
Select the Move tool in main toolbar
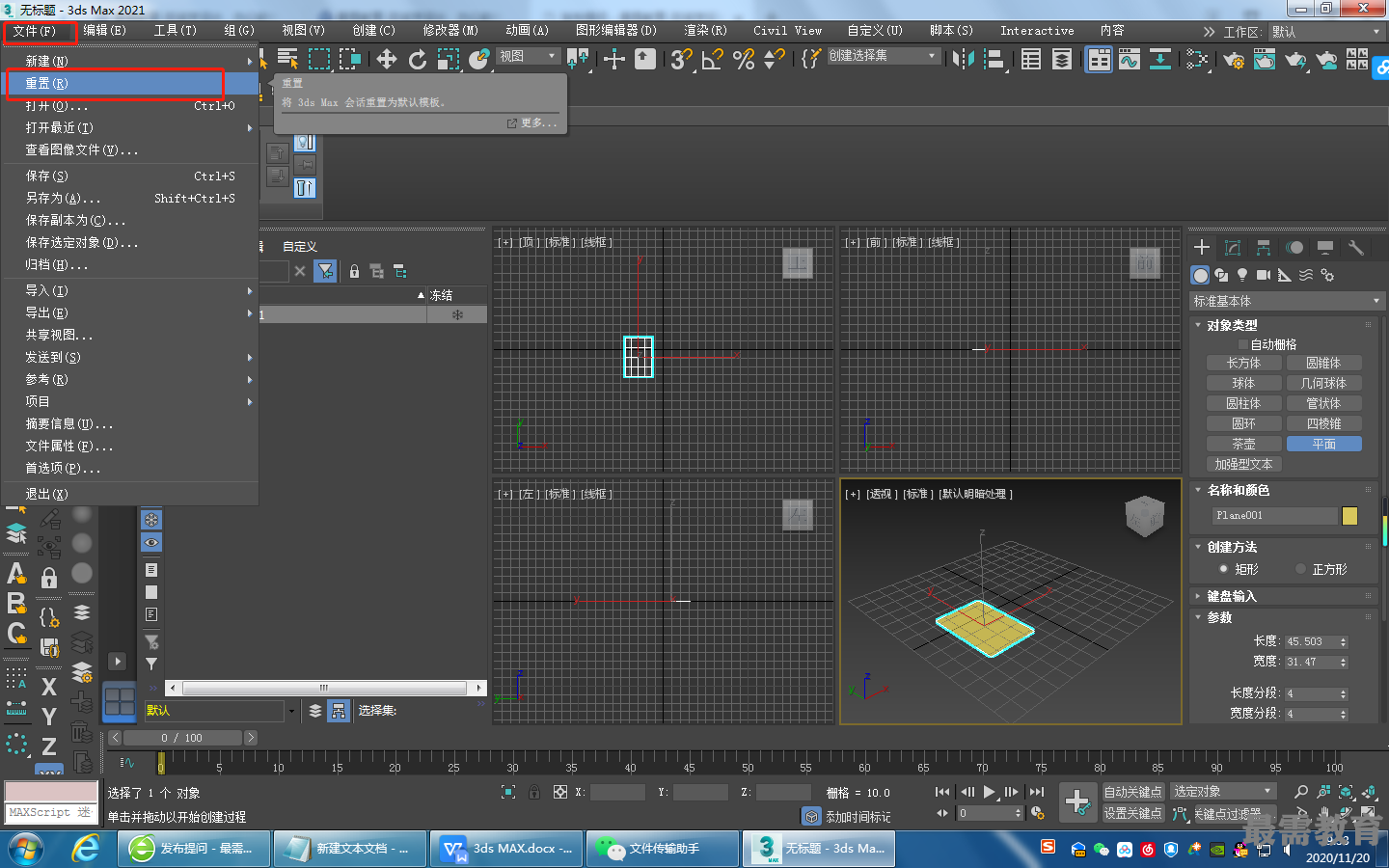[387, 60]
